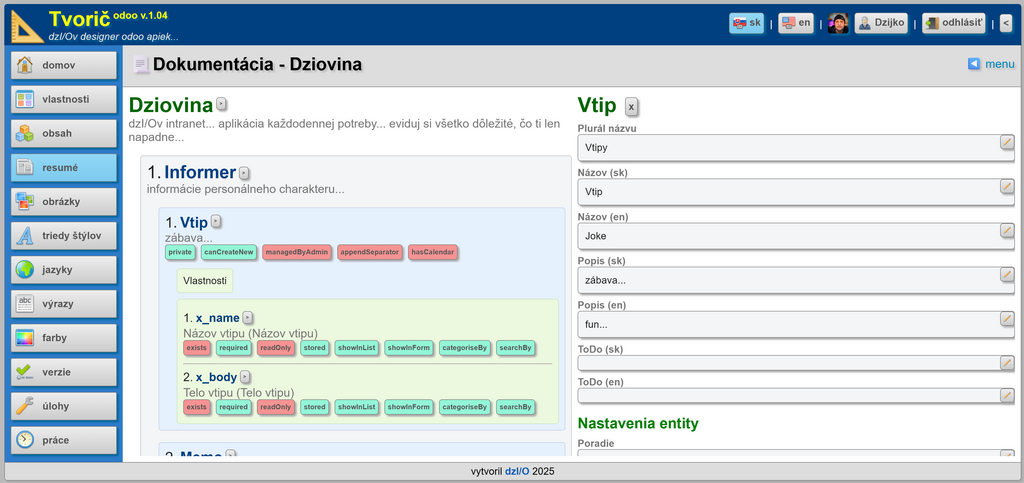Viewport: 1024px width, 483px height.
Task: Click the edit pencil on Názov (en)
Action: coord(1007,231)
